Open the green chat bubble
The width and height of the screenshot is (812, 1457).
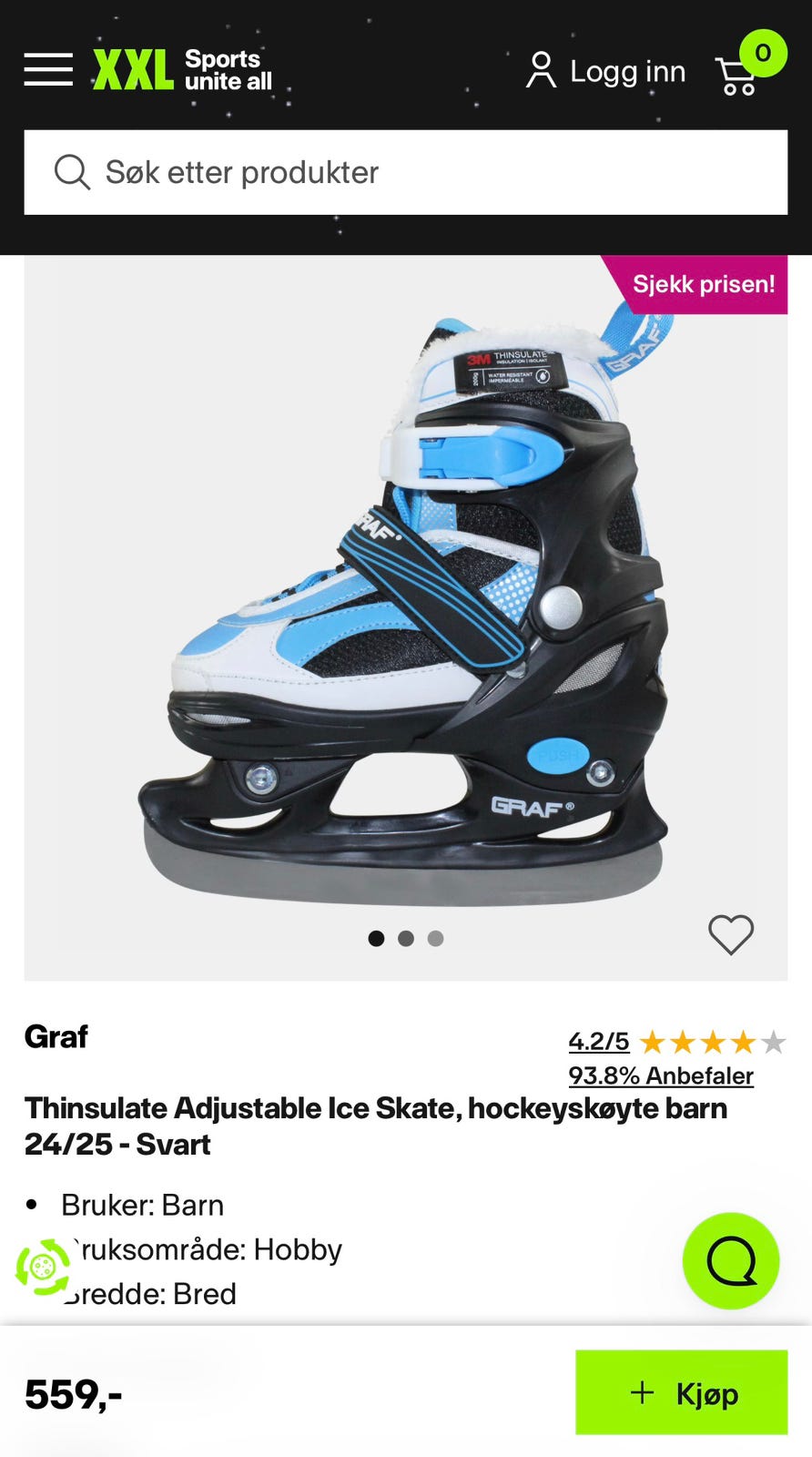click(x=731, y=1260)
